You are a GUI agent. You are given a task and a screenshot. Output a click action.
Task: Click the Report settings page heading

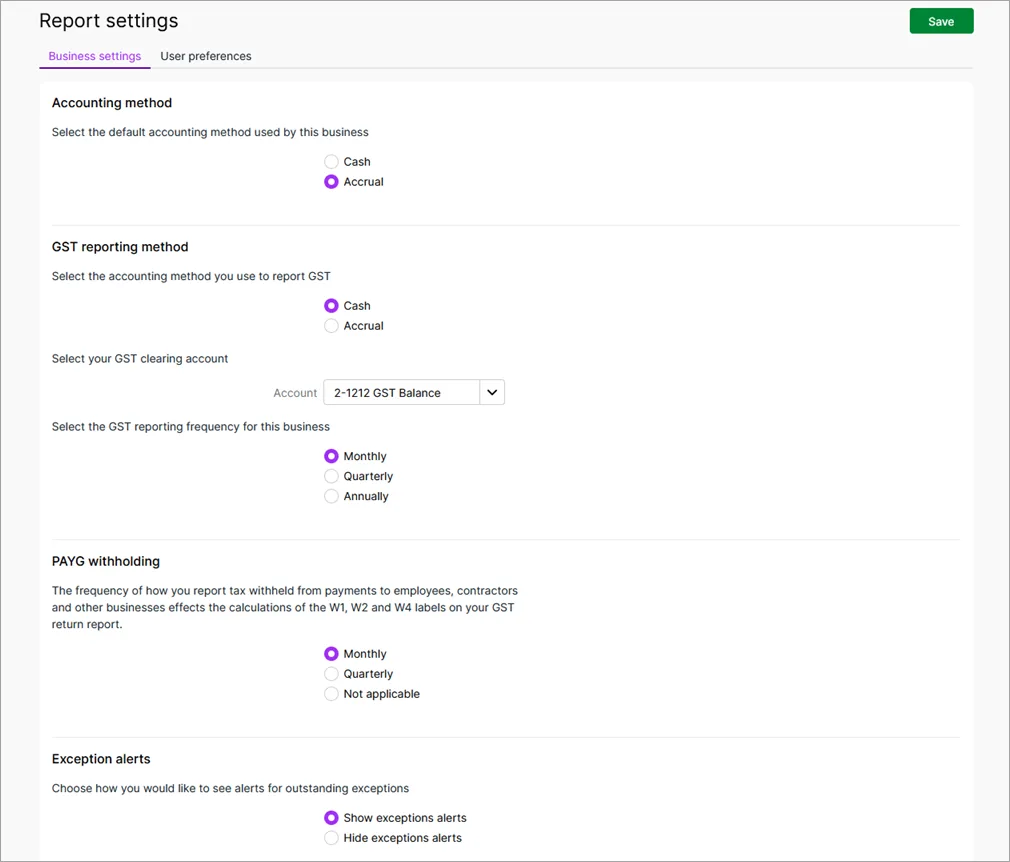(108, 21)
